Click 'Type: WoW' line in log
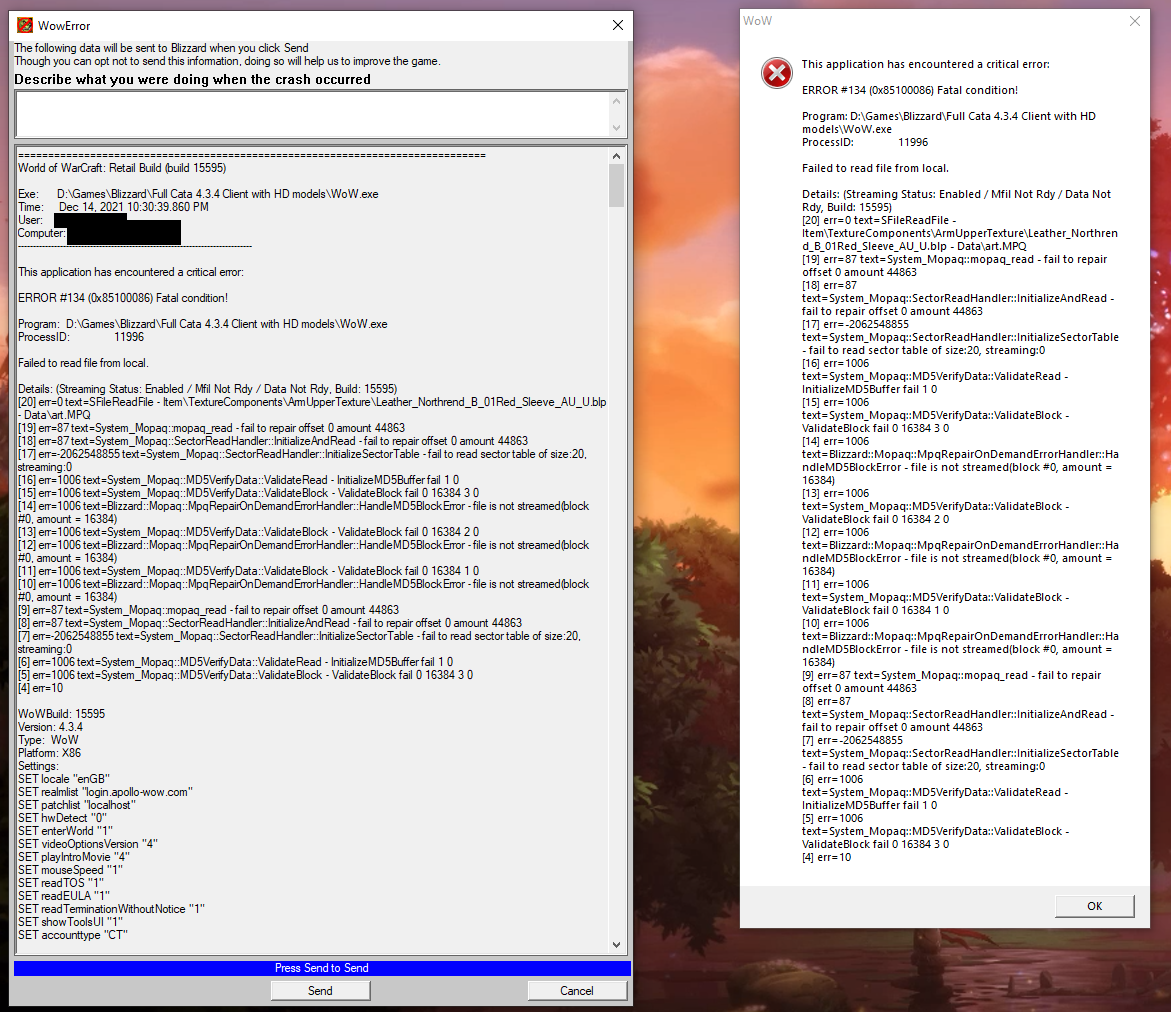 (48, 740)
